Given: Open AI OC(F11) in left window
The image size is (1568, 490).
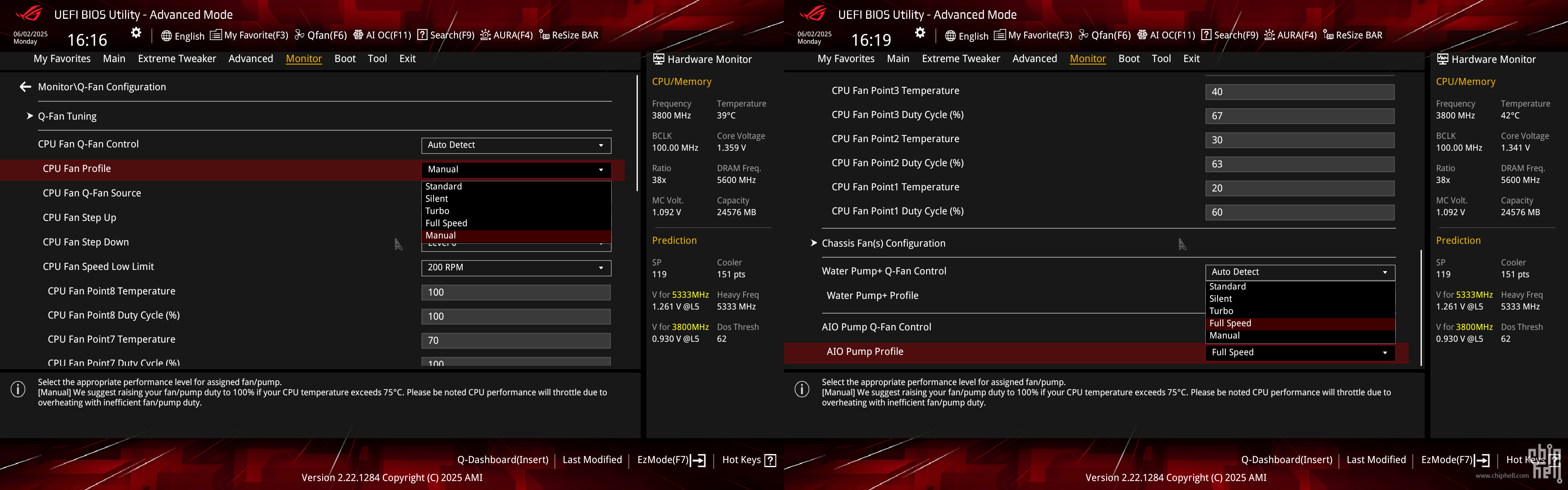Looking at the screenshot, I should point(382,35).
